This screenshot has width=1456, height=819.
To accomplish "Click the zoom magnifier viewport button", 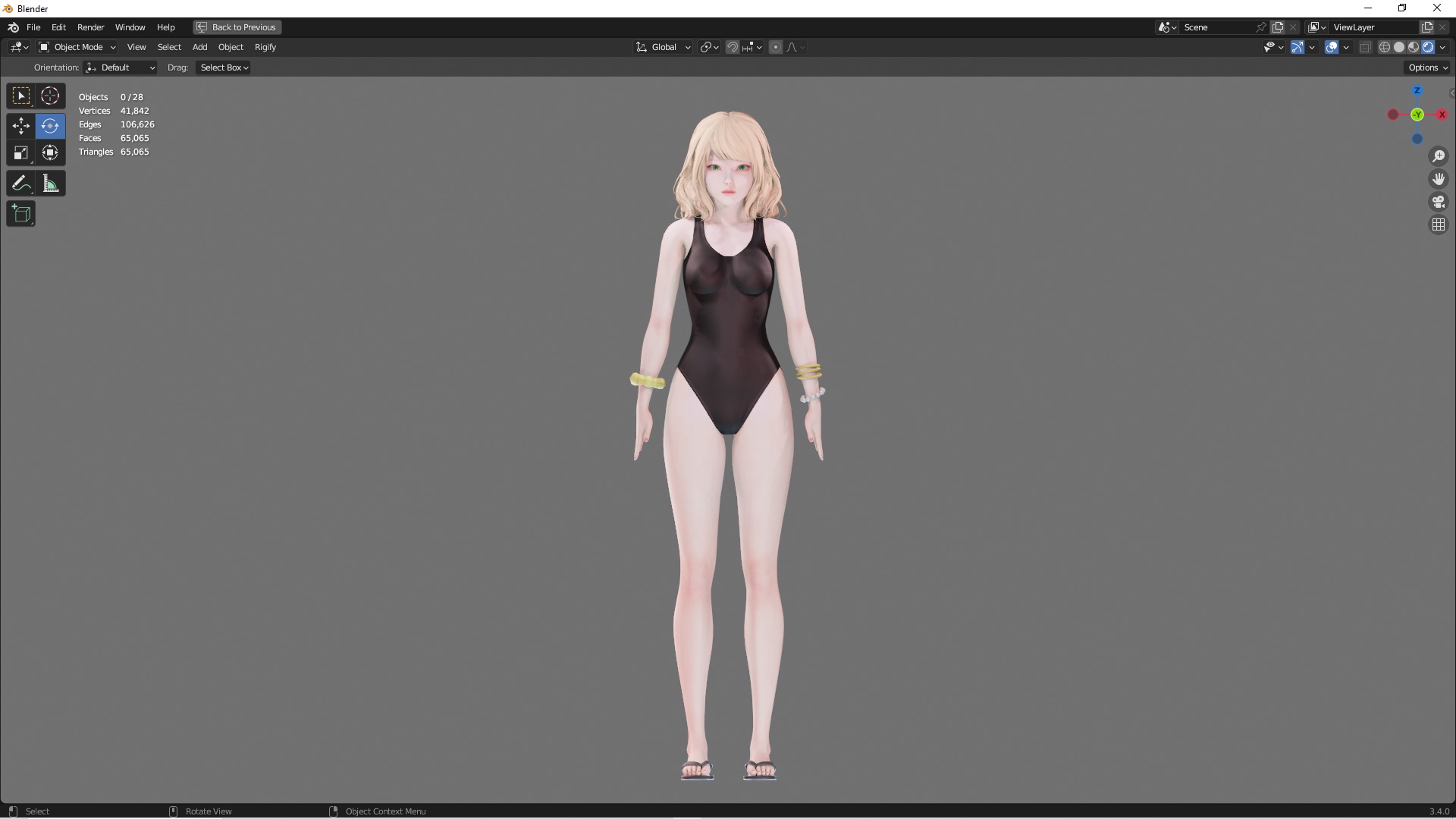I will [1439, 156].
